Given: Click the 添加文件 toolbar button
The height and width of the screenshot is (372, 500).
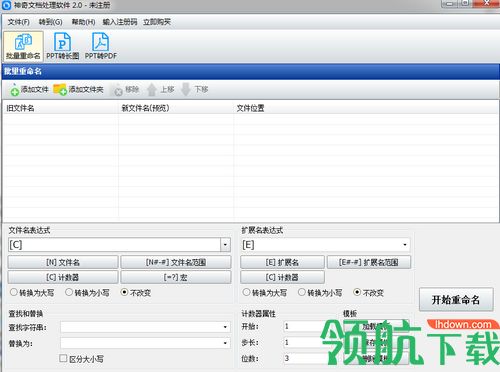Looking at the screenshot, I should [29, 89].
